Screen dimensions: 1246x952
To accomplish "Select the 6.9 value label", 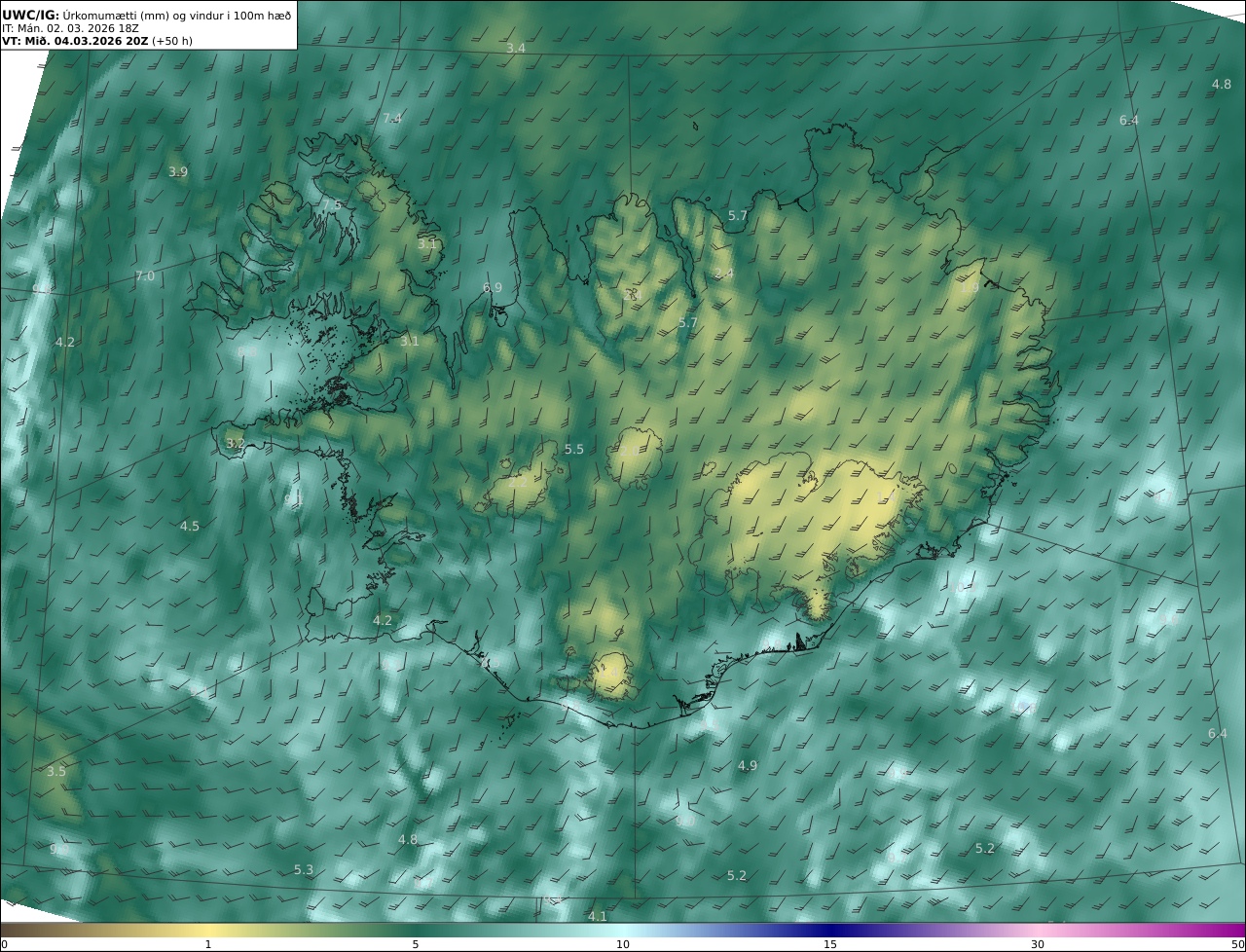I will [x=493, y=288].
